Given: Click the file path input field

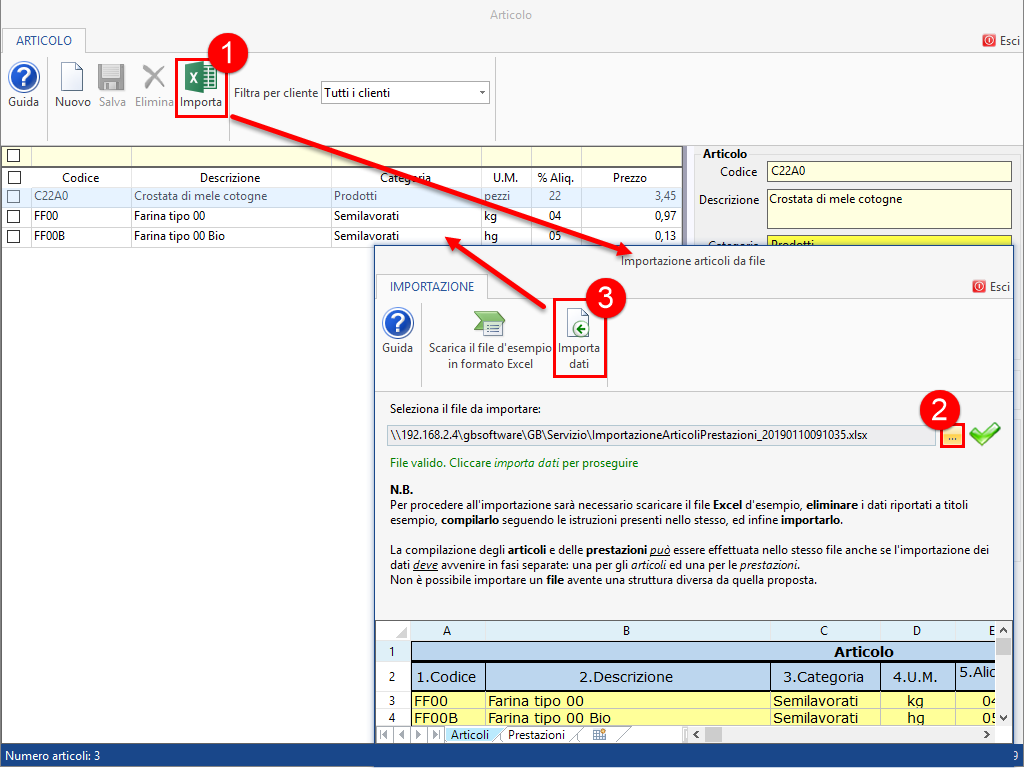Looking at the screenshot, I should (662, 436).
